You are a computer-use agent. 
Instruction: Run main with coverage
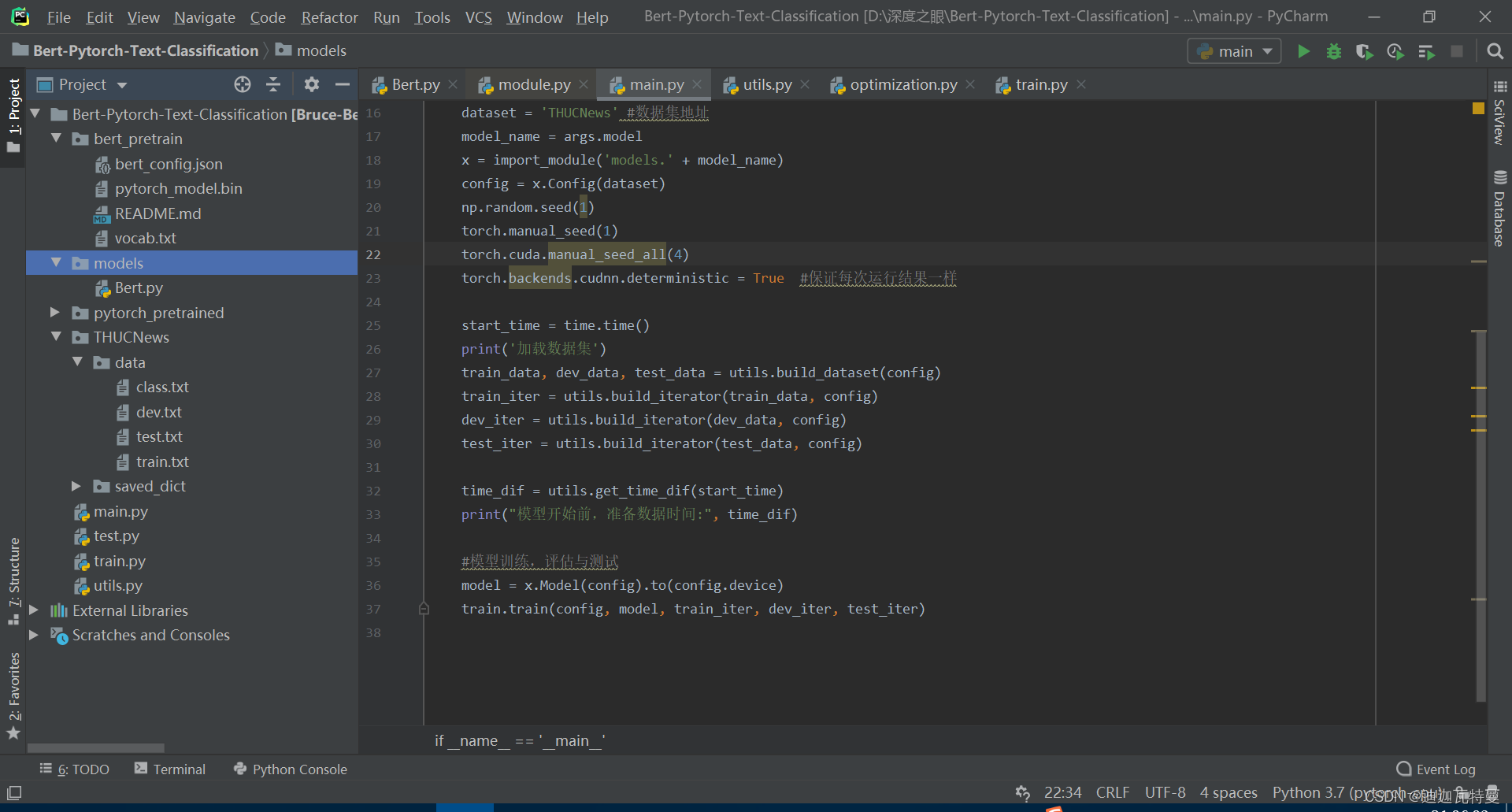click(1364, 51)
